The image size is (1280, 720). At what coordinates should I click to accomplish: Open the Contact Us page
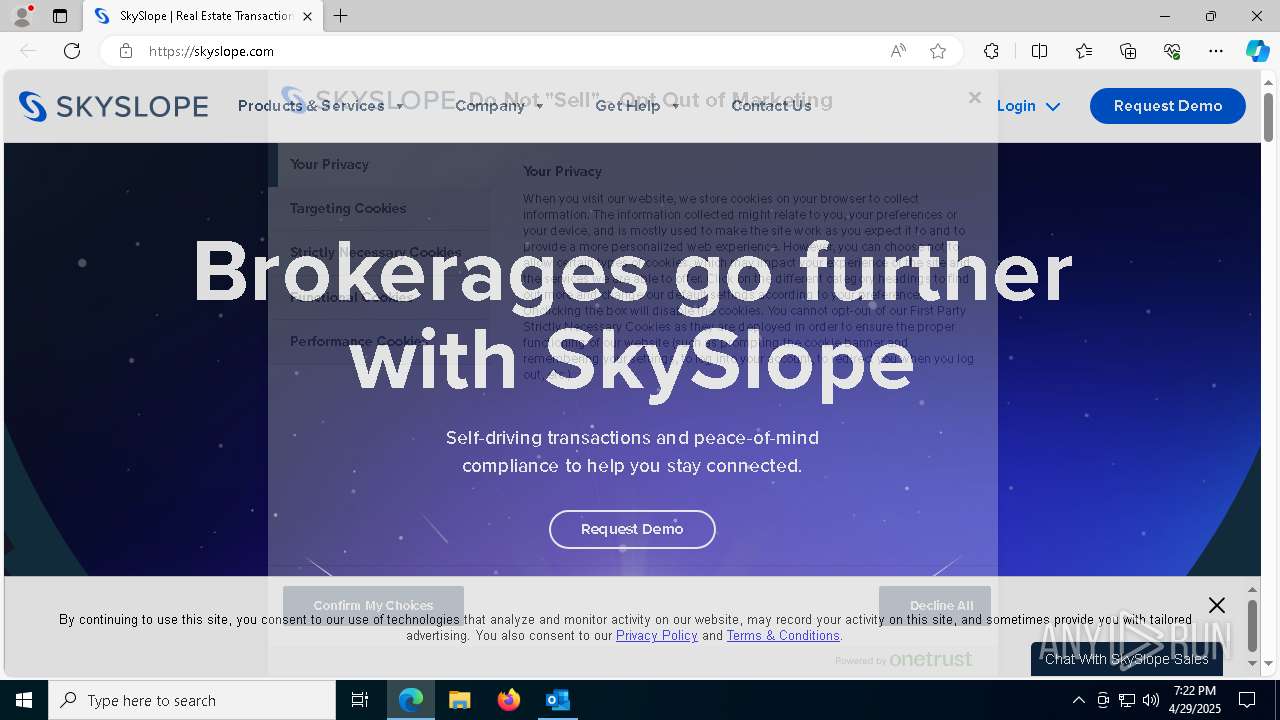pyautogui.click(x=771, y=106)
